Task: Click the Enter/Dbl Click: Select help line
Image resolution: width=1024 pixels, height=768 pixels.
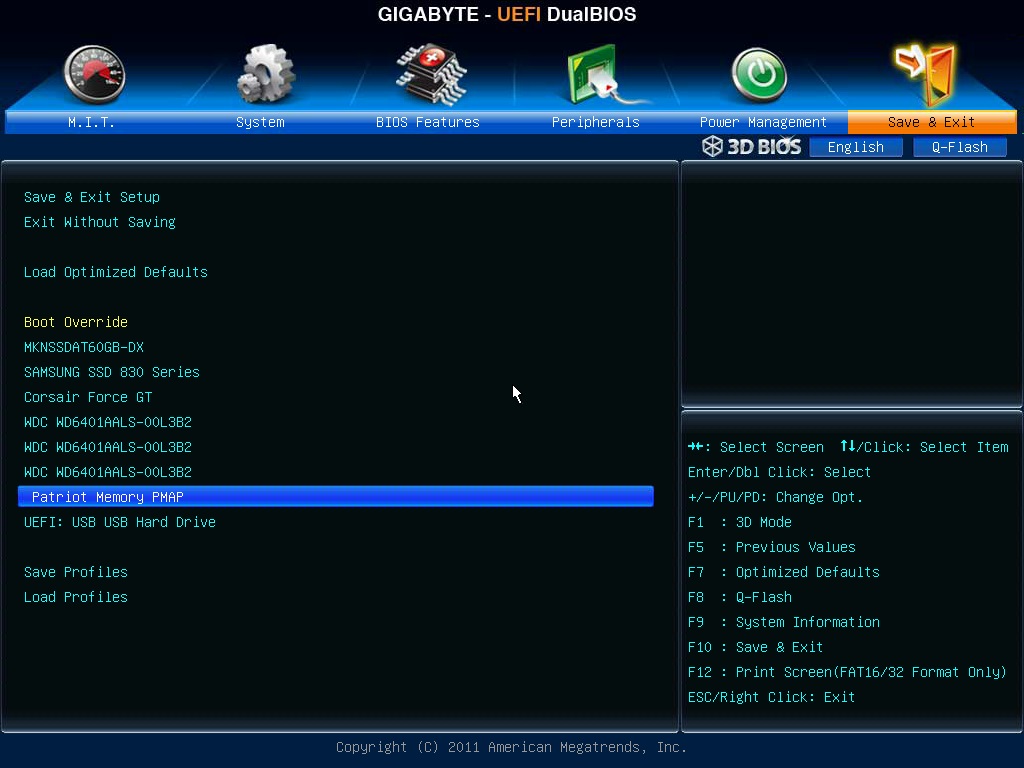Action: coord(779,472)
